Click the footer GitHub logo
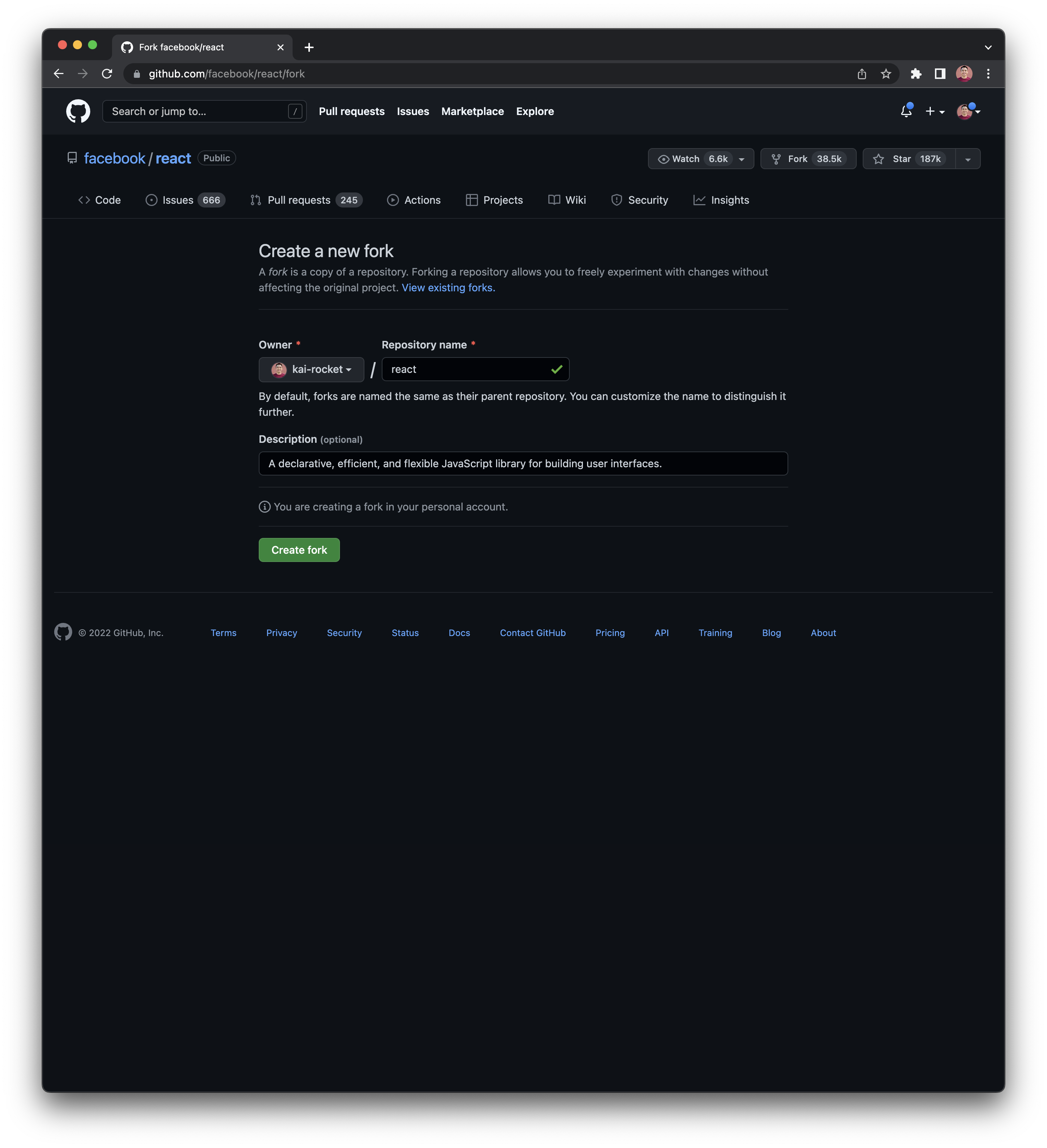 63,632
